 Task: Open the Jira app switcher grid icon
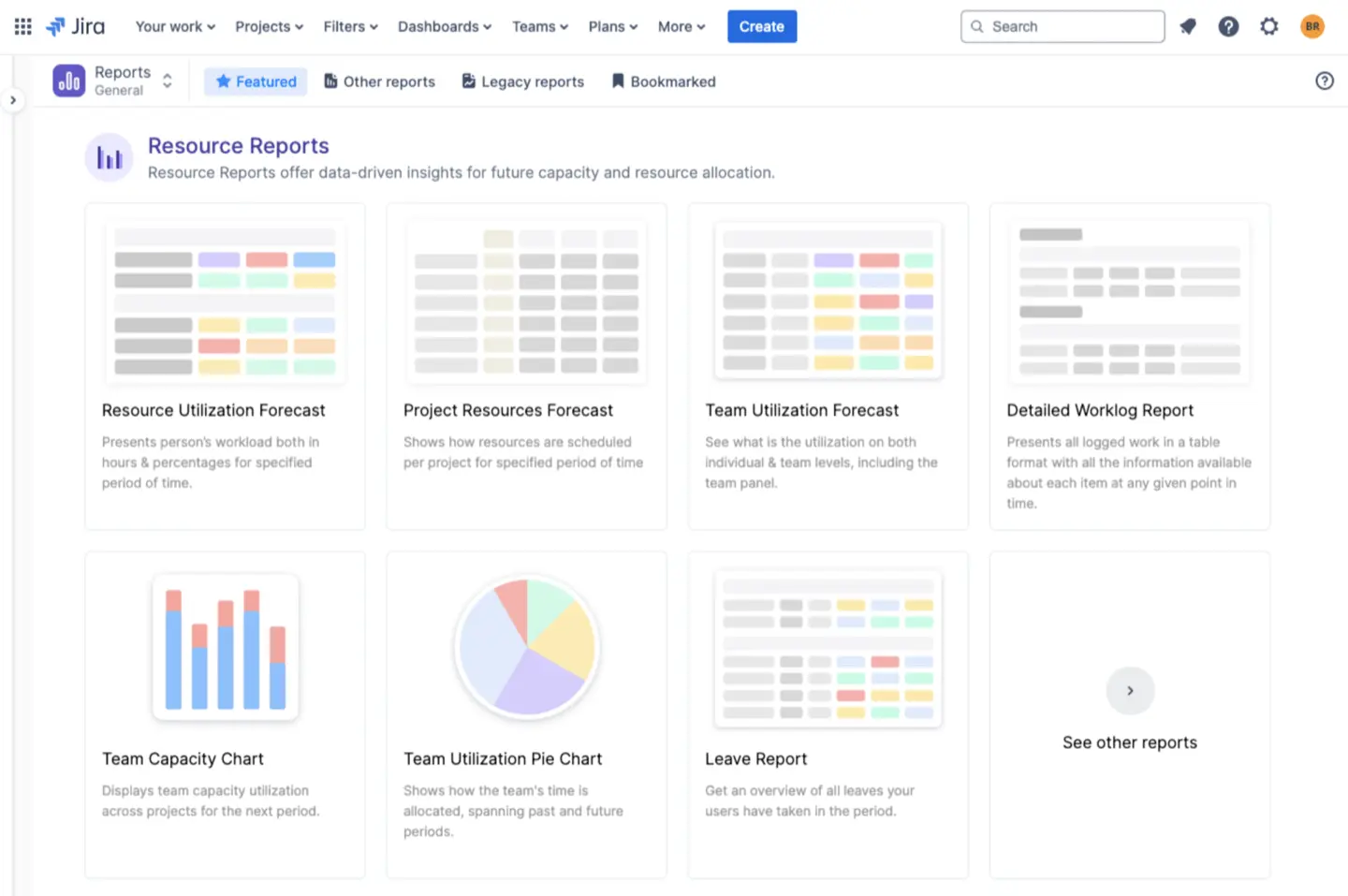click(22, 26)
